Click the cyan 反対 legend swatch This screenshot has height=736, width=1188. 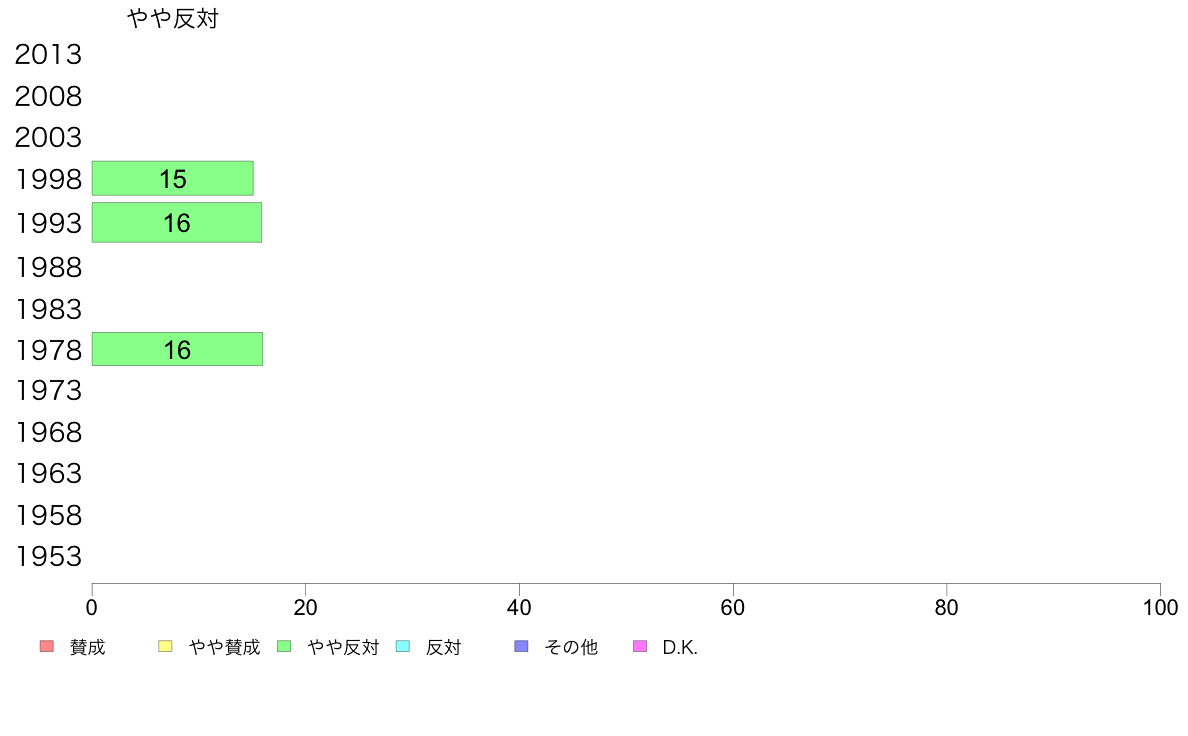(403, 646)
